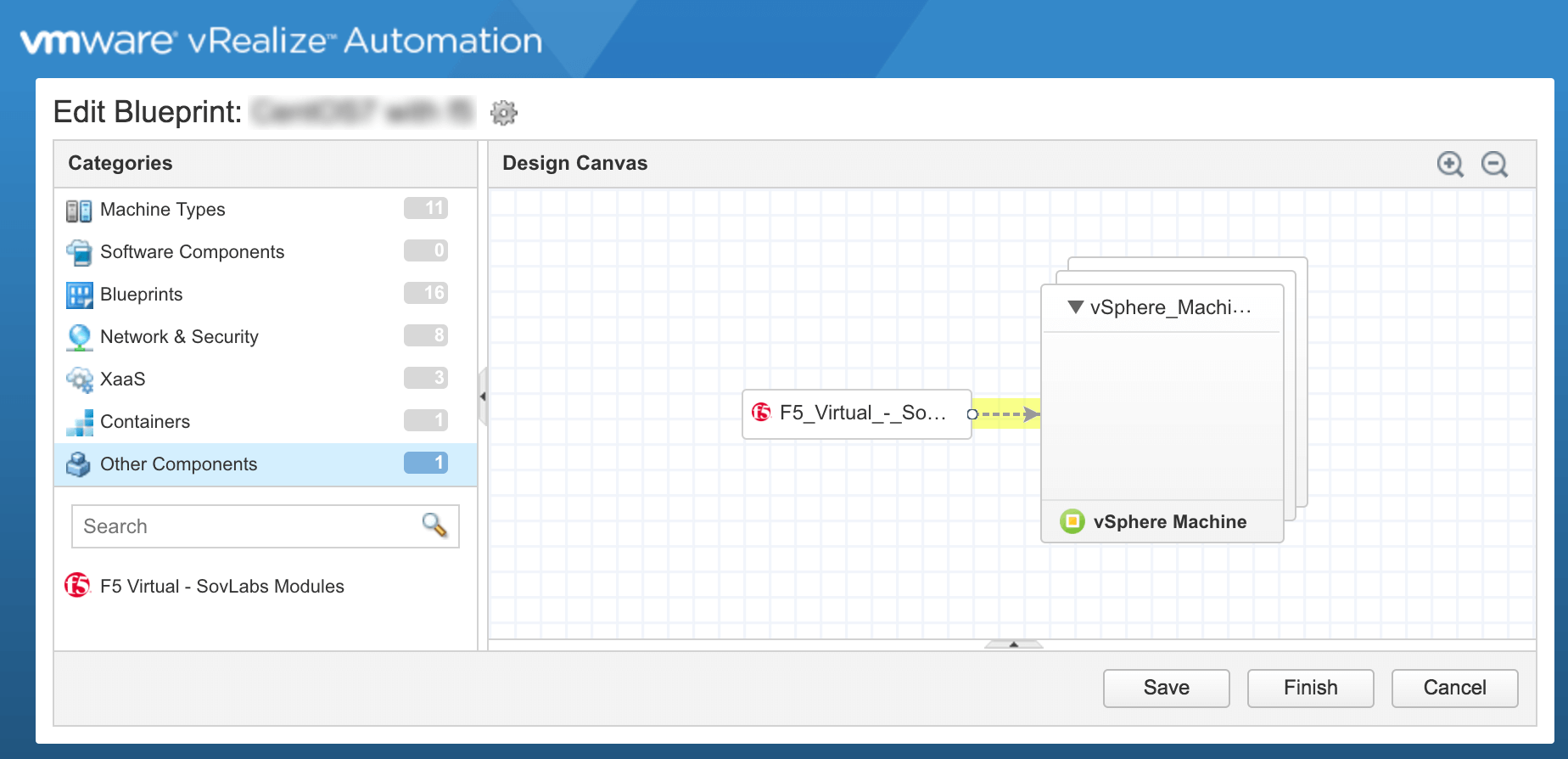Zoom out on the Design Canvas
The width and height of the screenshot is (1568, 759).
[1494, 164]
